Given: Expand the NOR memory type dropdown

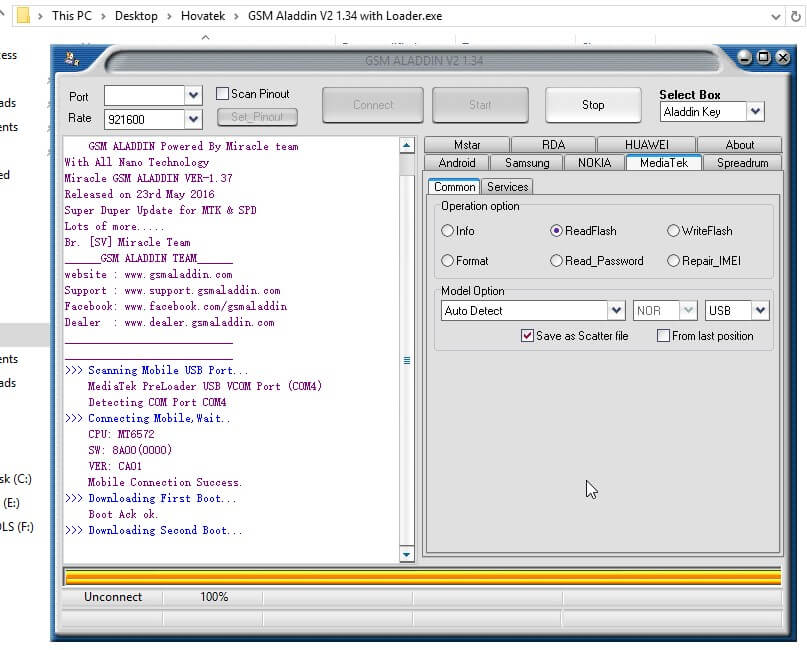Looking at the screenshot, I should coord(688,311).
